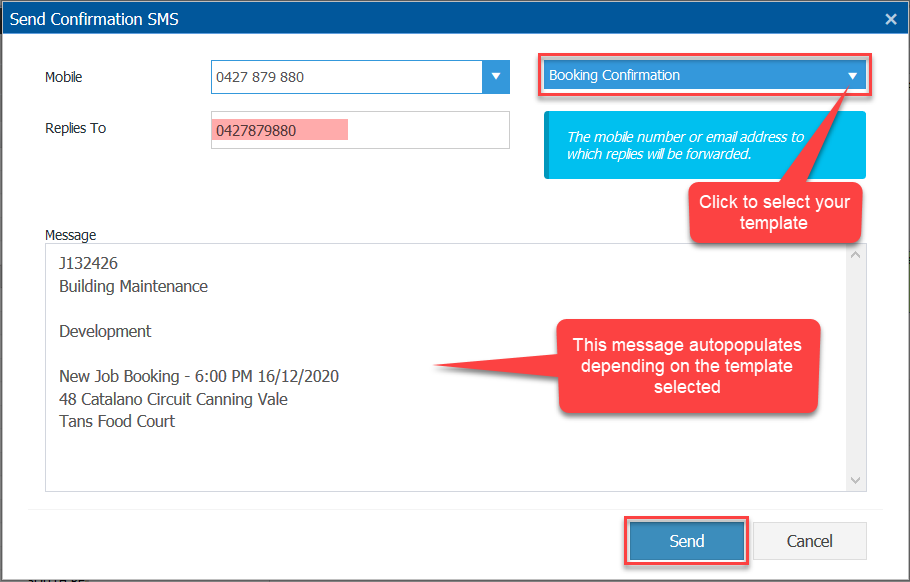Click the J132426 job number line in message
This screenshot has height=582, width=910.
[x=89, y=264]
